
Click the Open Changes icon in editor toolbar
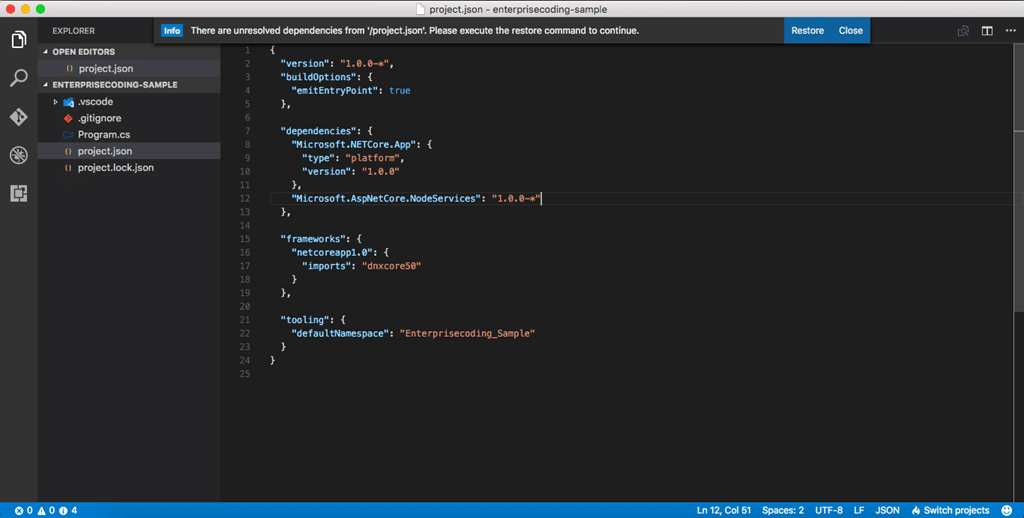[x=963, y=31]
